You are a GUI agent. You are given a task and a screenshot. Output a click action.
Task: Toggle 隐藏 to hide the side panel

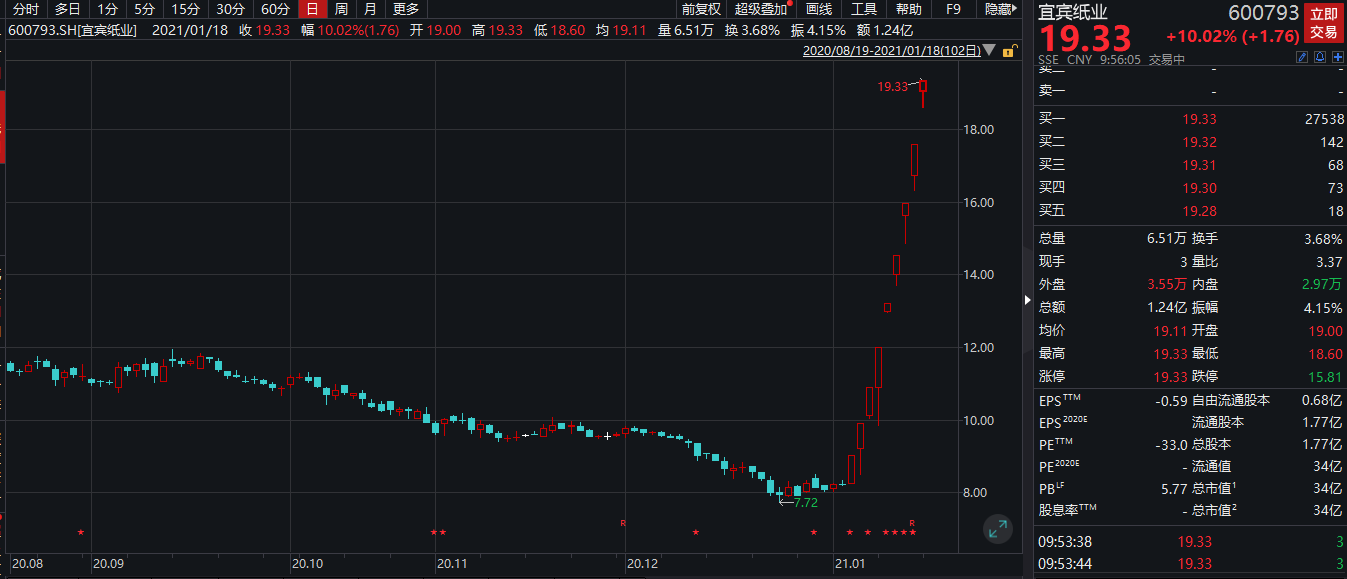pyautogui.click(x=999, y=9)
